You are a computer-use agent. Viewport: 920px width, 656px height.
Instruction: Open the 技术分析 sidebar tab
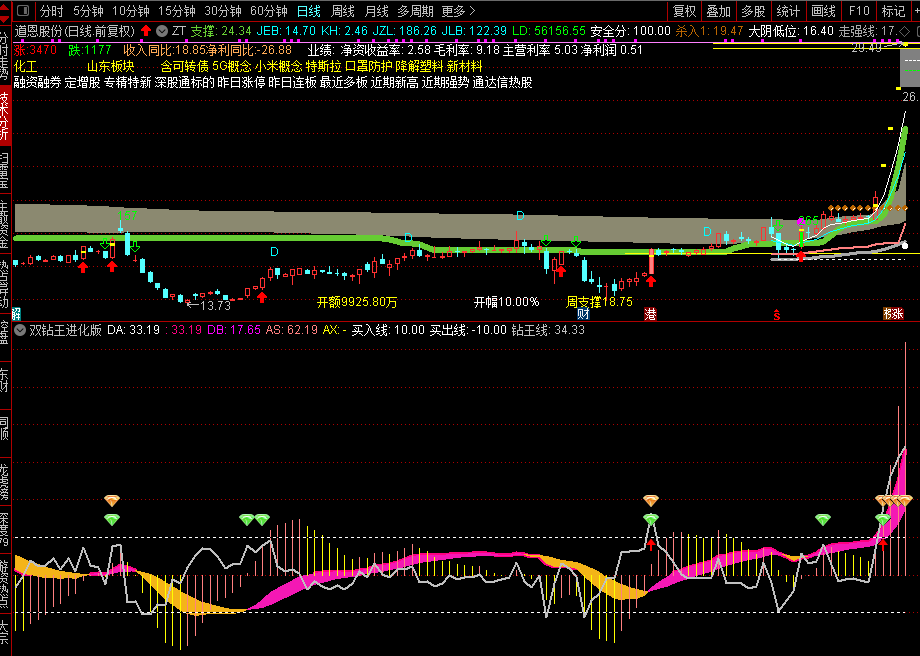pyautogui.click(x=5, y=116)
